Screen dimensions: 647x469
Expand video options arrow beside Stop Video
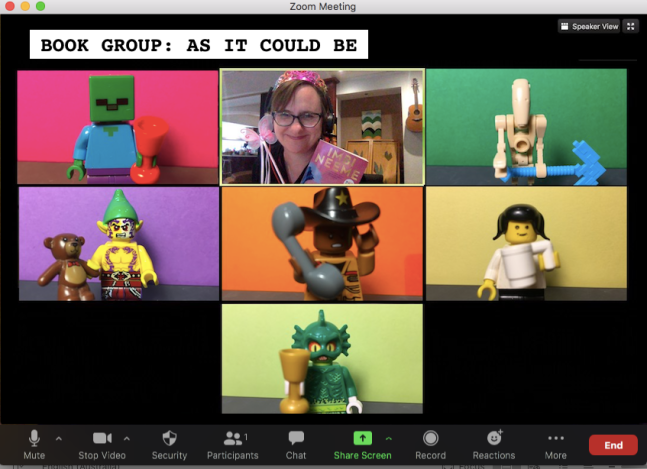tap(126, 438)
